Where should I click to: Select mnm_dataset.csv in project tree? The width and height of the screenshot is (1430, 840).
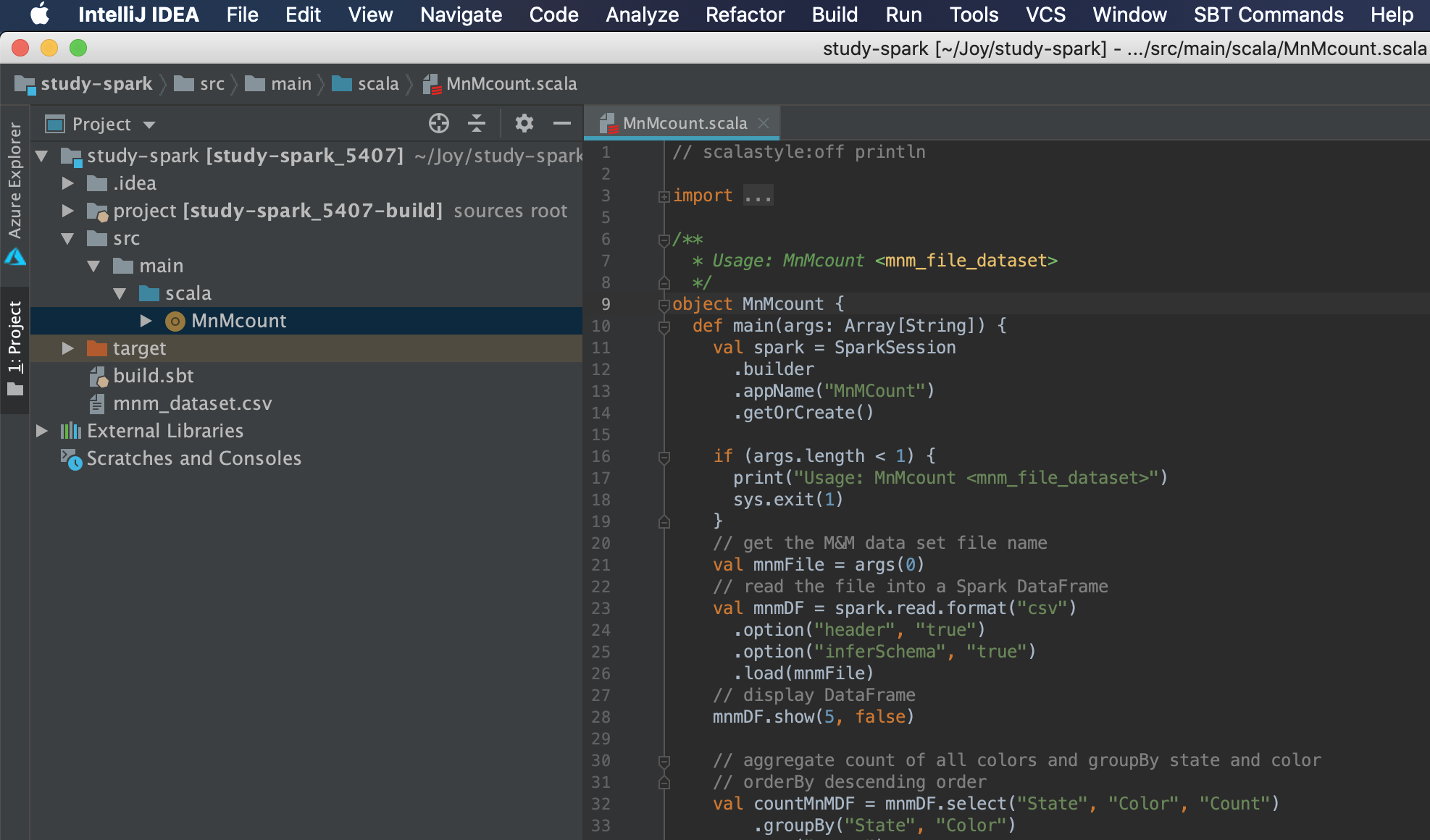192,403
